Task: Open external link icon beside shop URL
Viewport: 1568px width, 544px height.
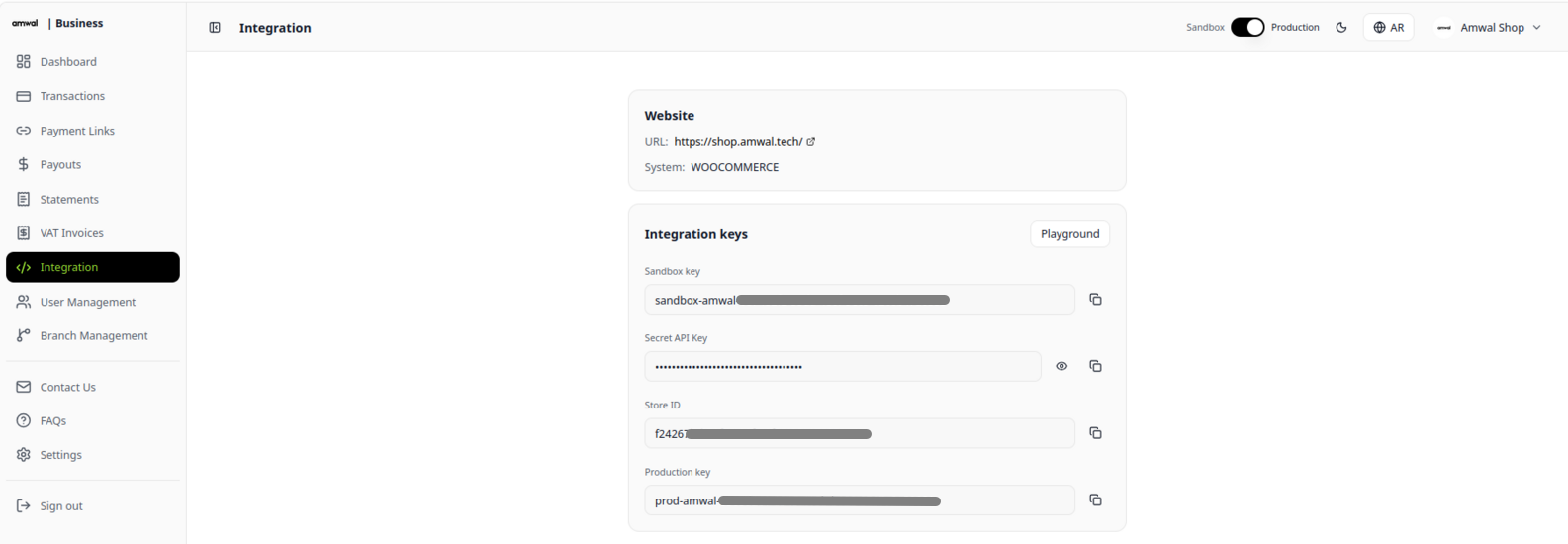Action: click(x=811, y=141)
